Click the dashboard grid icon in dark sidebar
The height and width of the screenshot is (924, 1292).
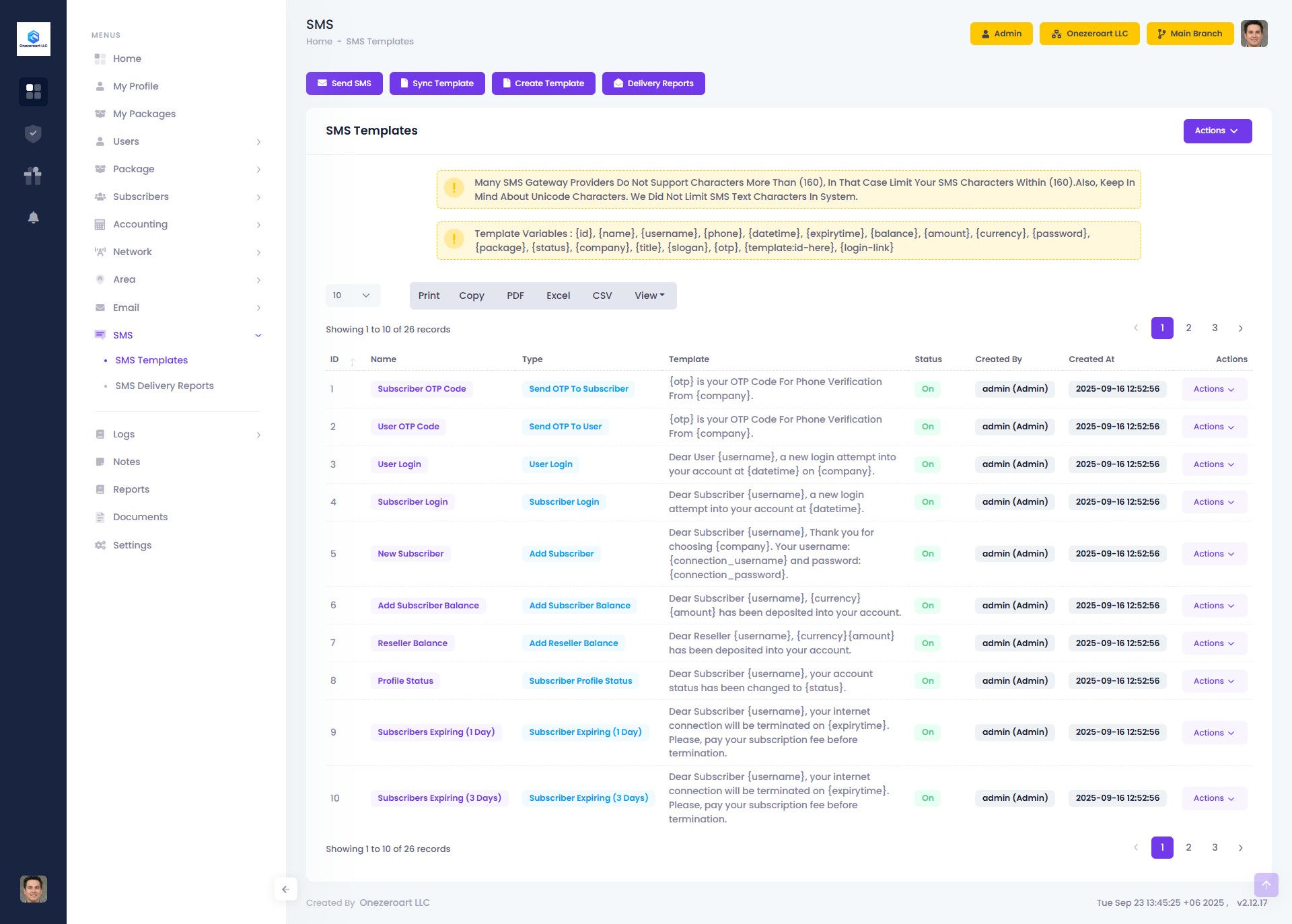pyautogui.click(x=33, y=92)
